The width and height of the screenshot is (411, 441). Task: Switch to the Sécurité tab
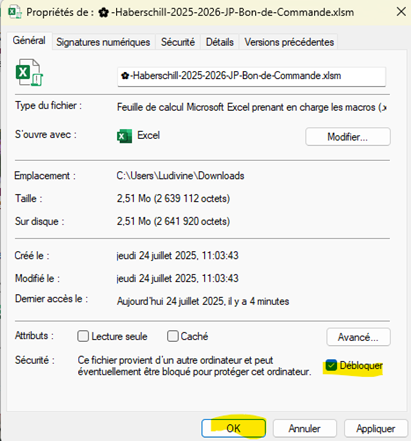178,42
